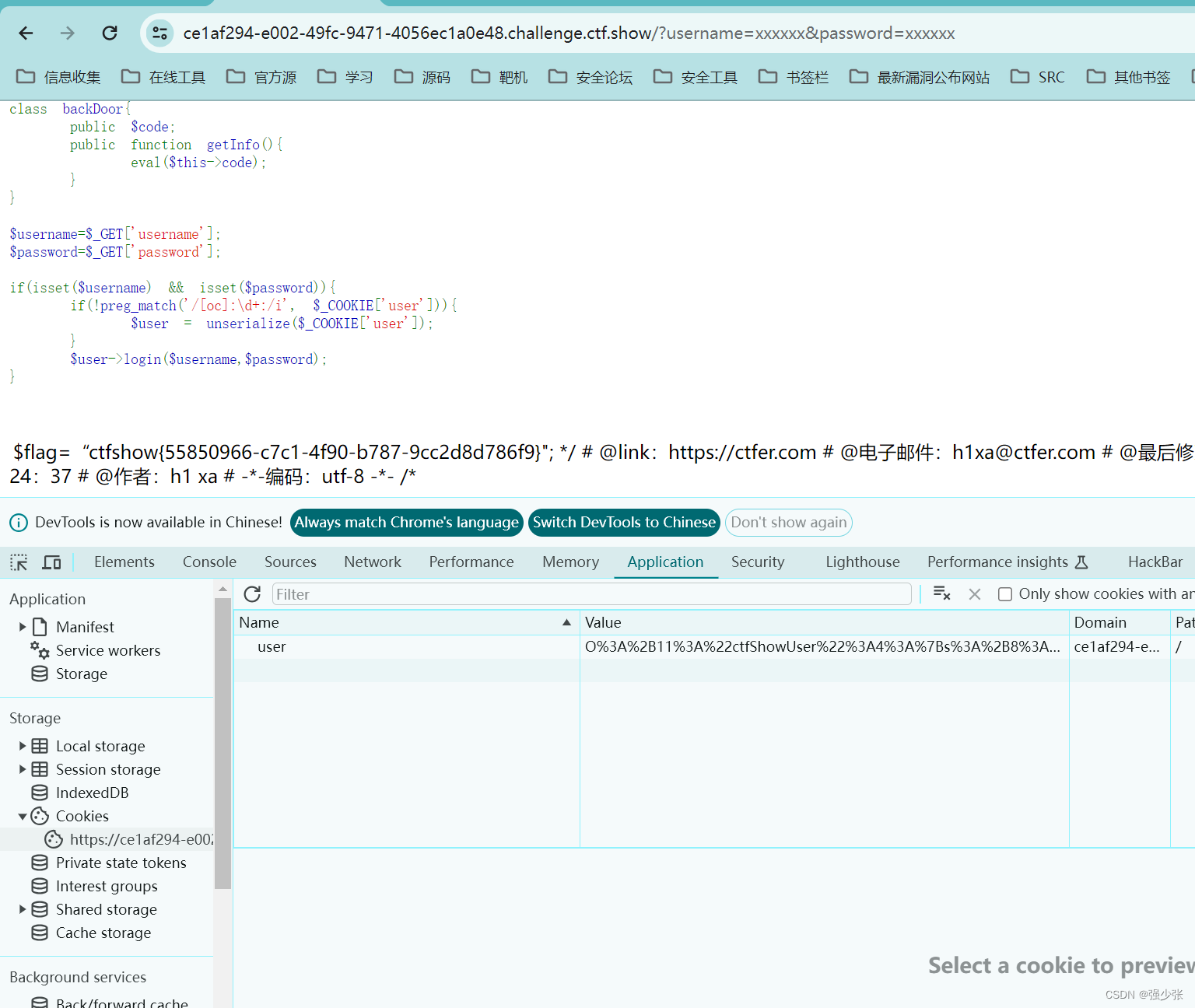Toggle the device toolbar icon
This screenshot has height=1008, width=1195.
52,562
